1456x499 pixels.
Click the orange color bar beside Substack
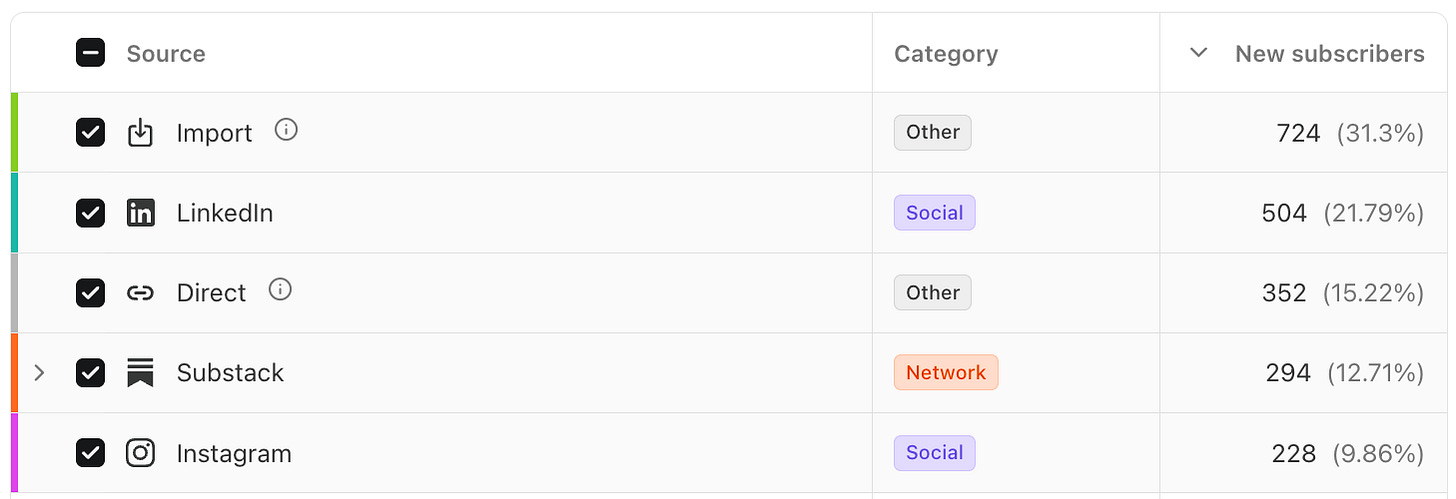point(14,373)
